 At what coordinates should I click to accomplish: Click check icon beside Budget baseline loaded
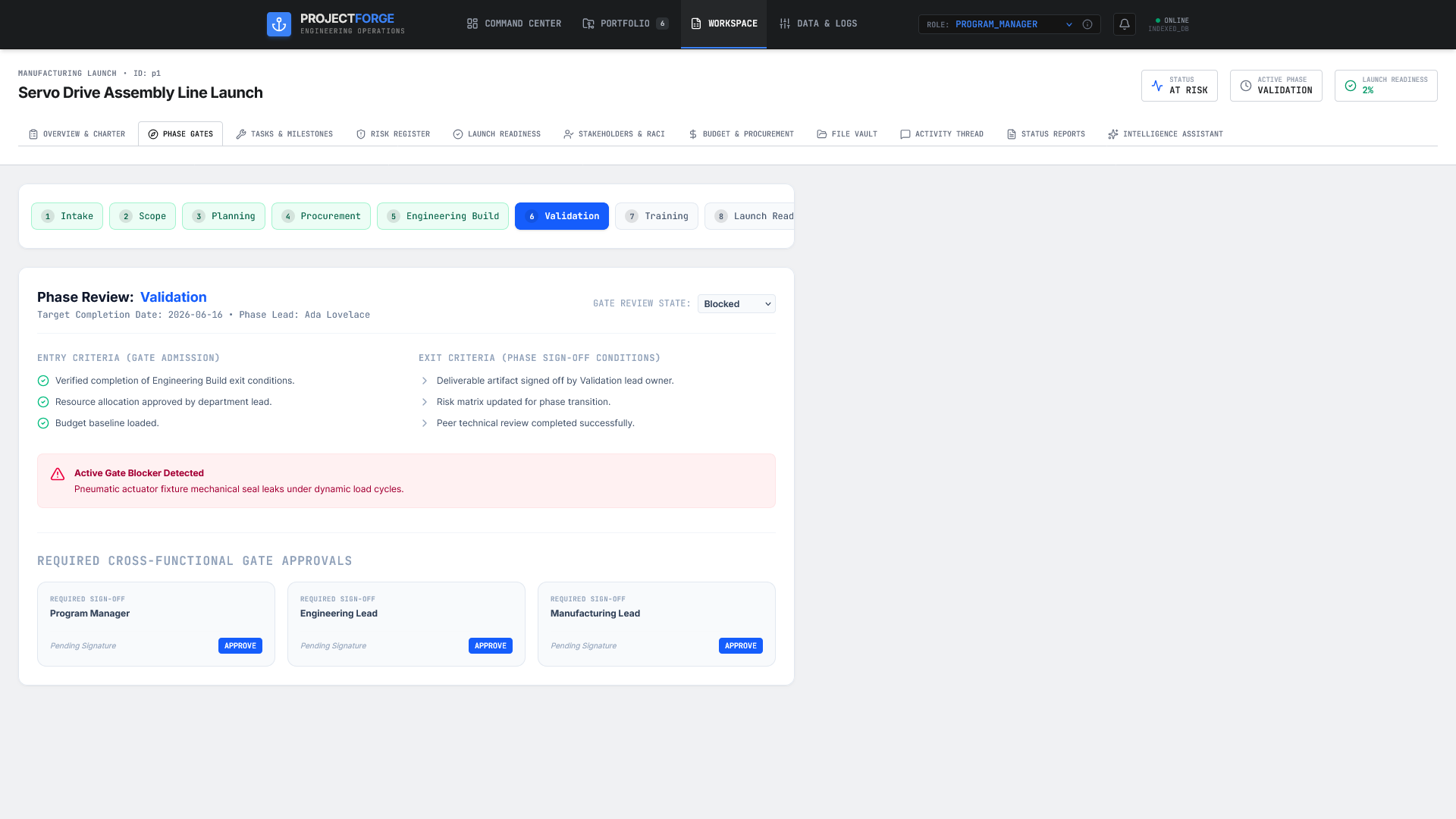pos(43,423)
